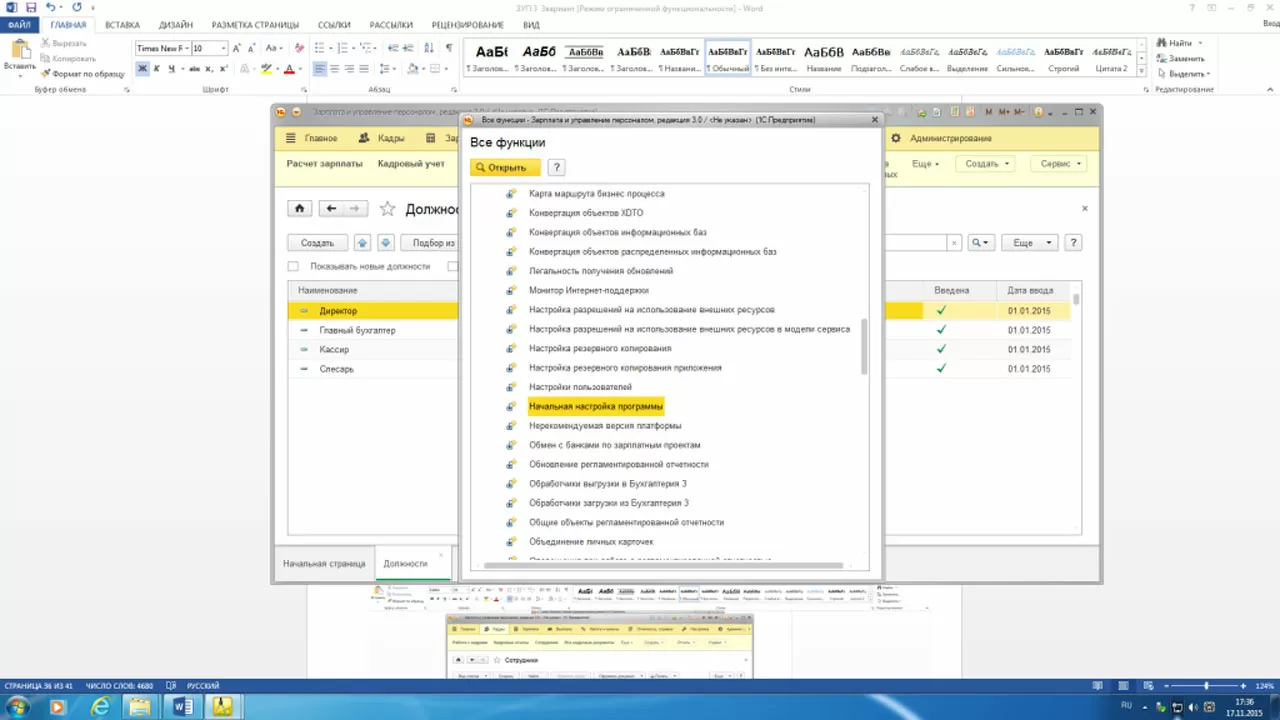Viewport: 1280px width, 720px height.
Task: Click the Word zoom slider in status bar
Action: point(1206,686)
